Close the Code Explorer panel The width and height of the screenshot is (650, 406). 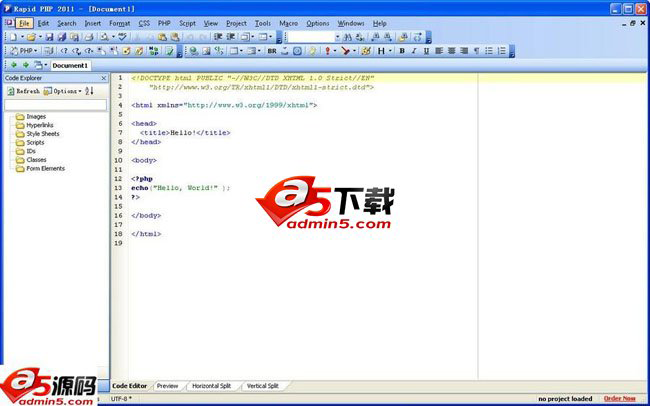click(x=104, y=78)
